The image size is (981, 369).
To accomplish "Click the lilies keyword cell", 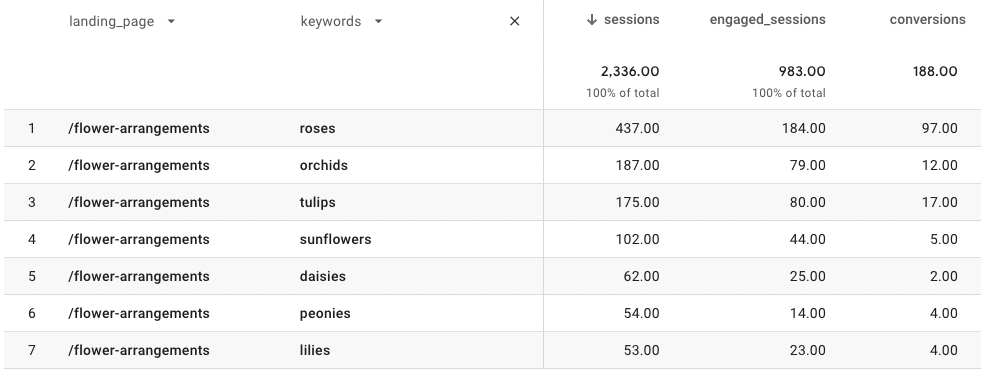I will (x=315, y=350).
